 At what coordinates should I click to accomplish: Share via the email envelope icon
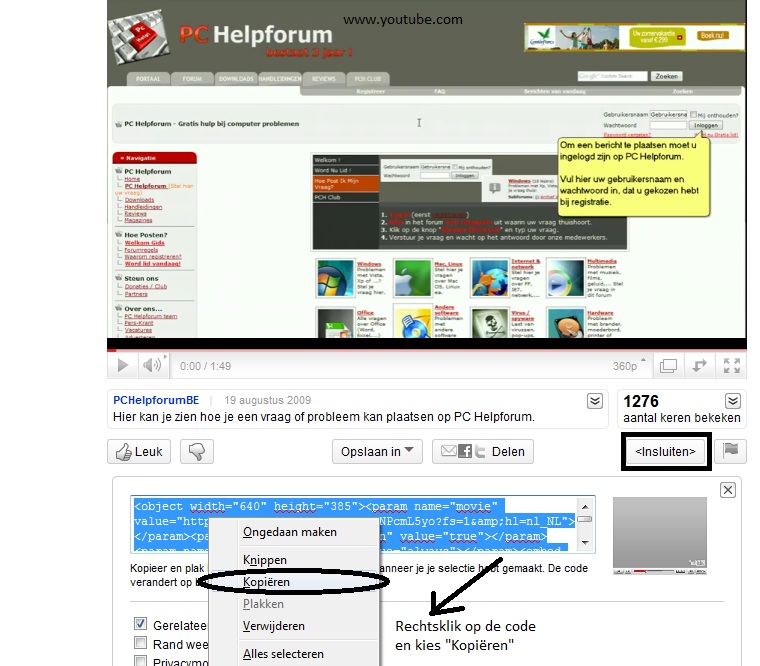coord(449,451)
